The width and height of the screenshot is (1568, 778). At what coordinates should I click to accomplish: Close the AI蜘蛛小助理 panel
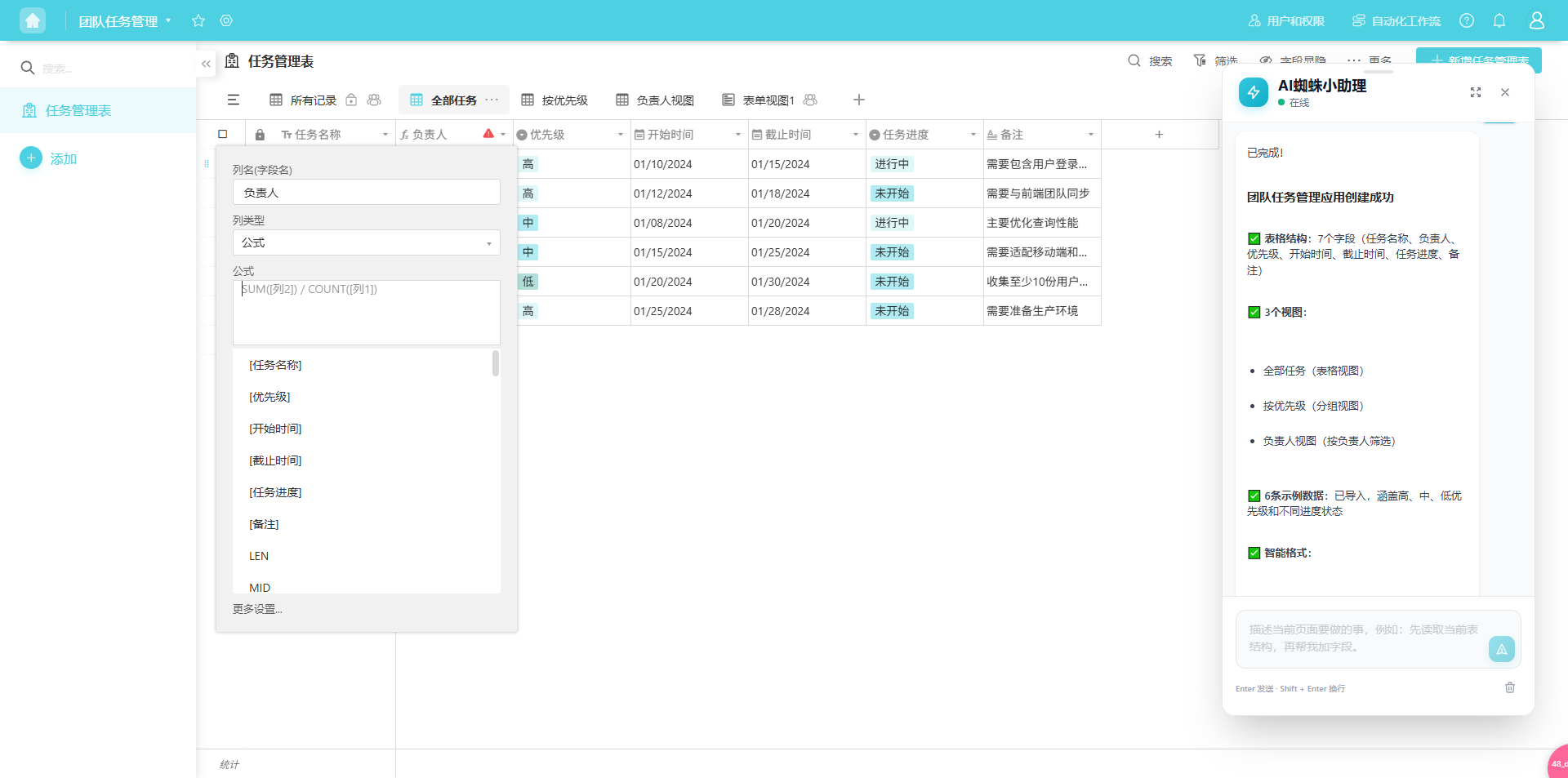point(1505,92)
